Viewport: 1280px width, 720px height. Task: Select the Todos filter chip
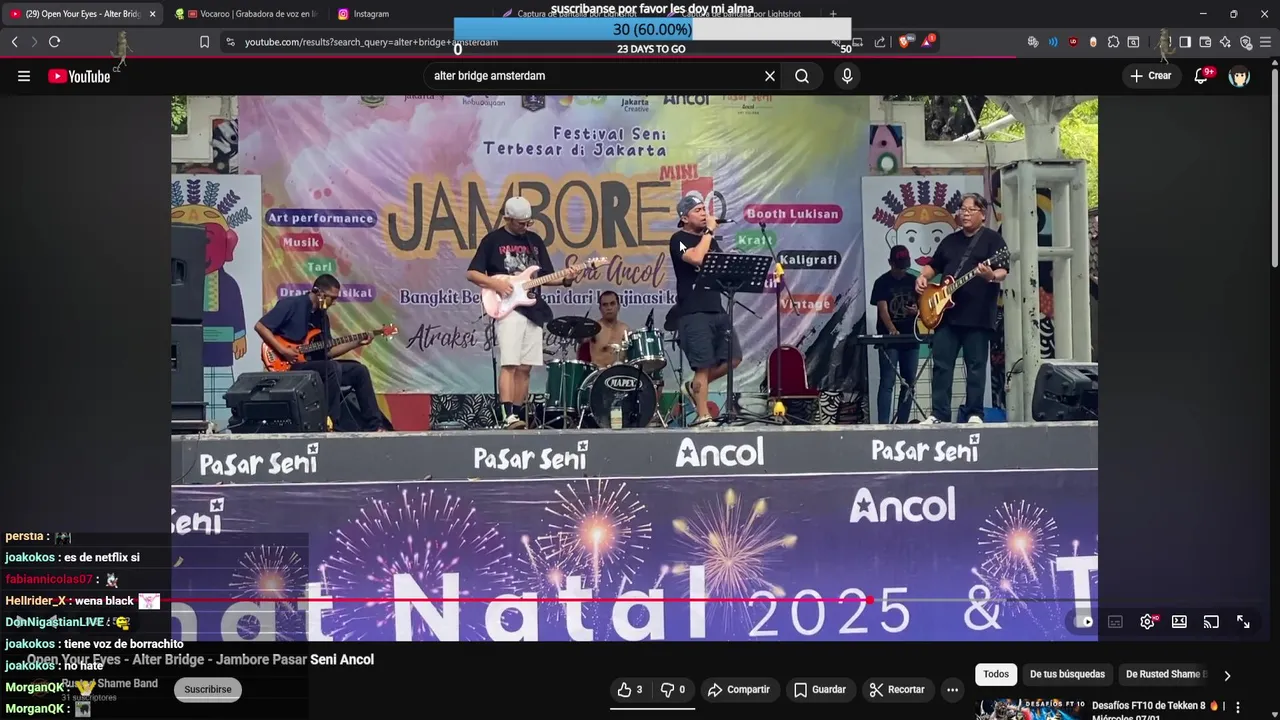996,674
